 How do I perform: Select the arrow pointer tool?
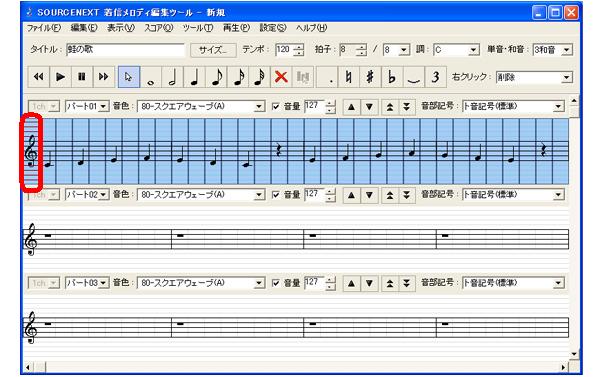pos(129,77)
